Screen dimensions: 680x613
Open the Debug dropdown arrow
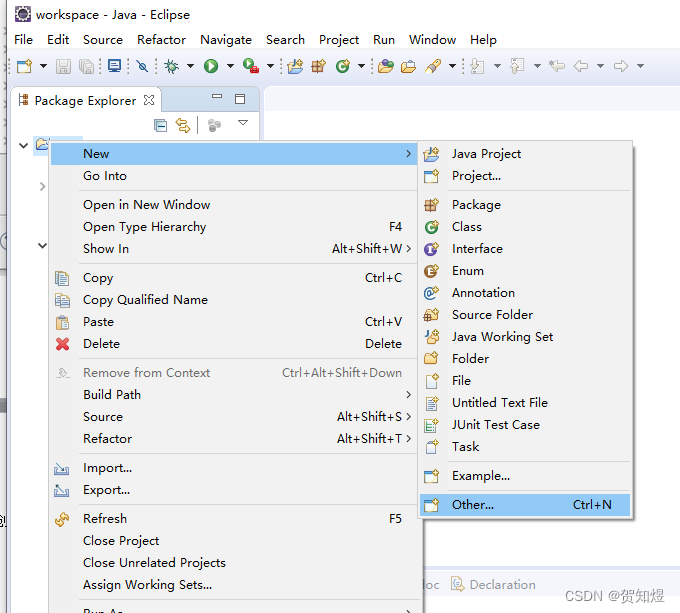[x=190, y=66]
